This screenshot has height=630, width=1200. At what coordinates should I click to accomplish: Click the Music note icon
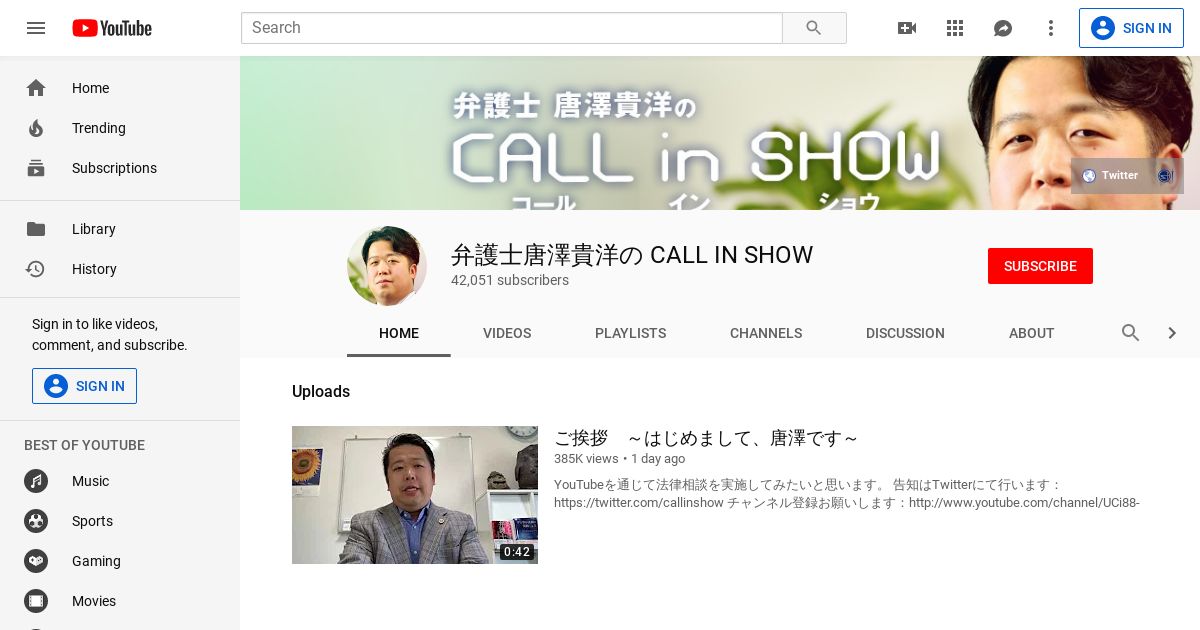(x=36, y=481)
